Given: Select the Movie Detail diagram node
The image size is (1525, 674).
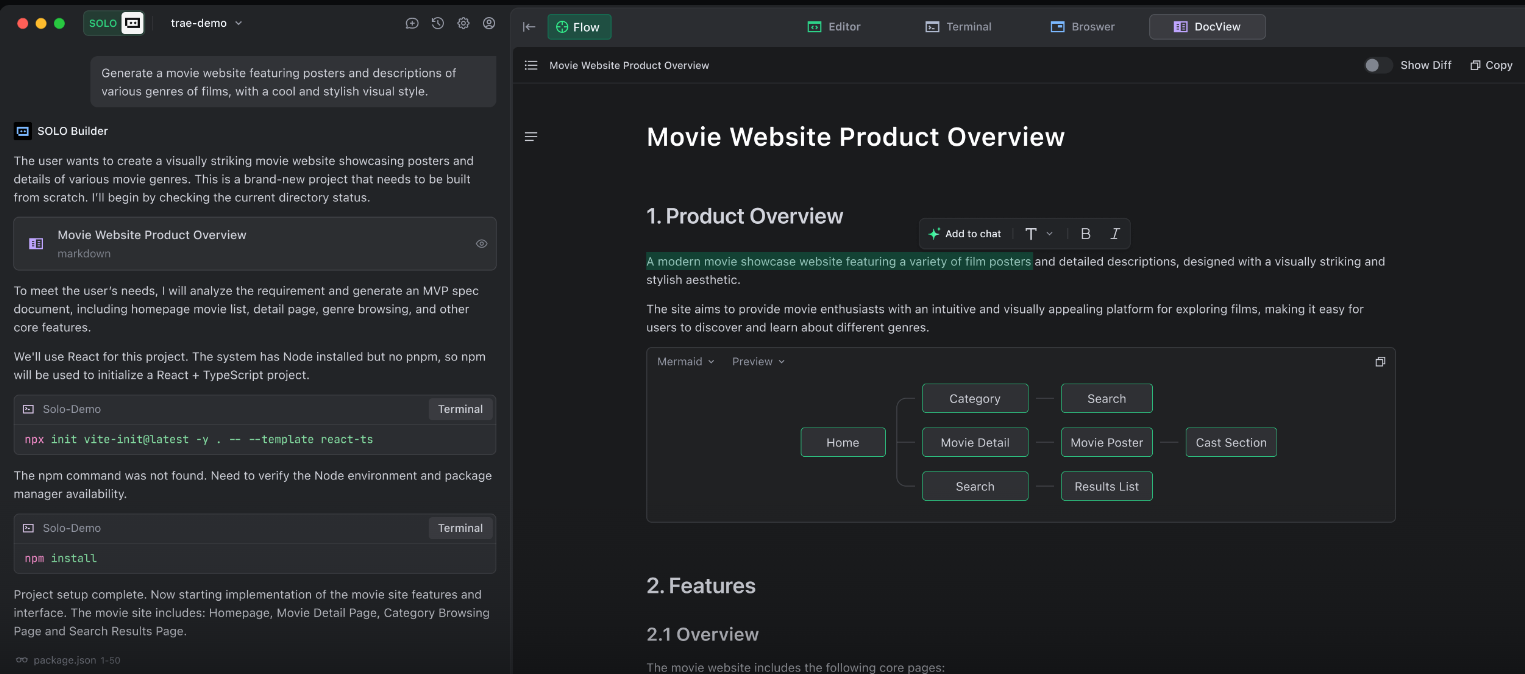Looking at the screenshot, I should 974,442.
